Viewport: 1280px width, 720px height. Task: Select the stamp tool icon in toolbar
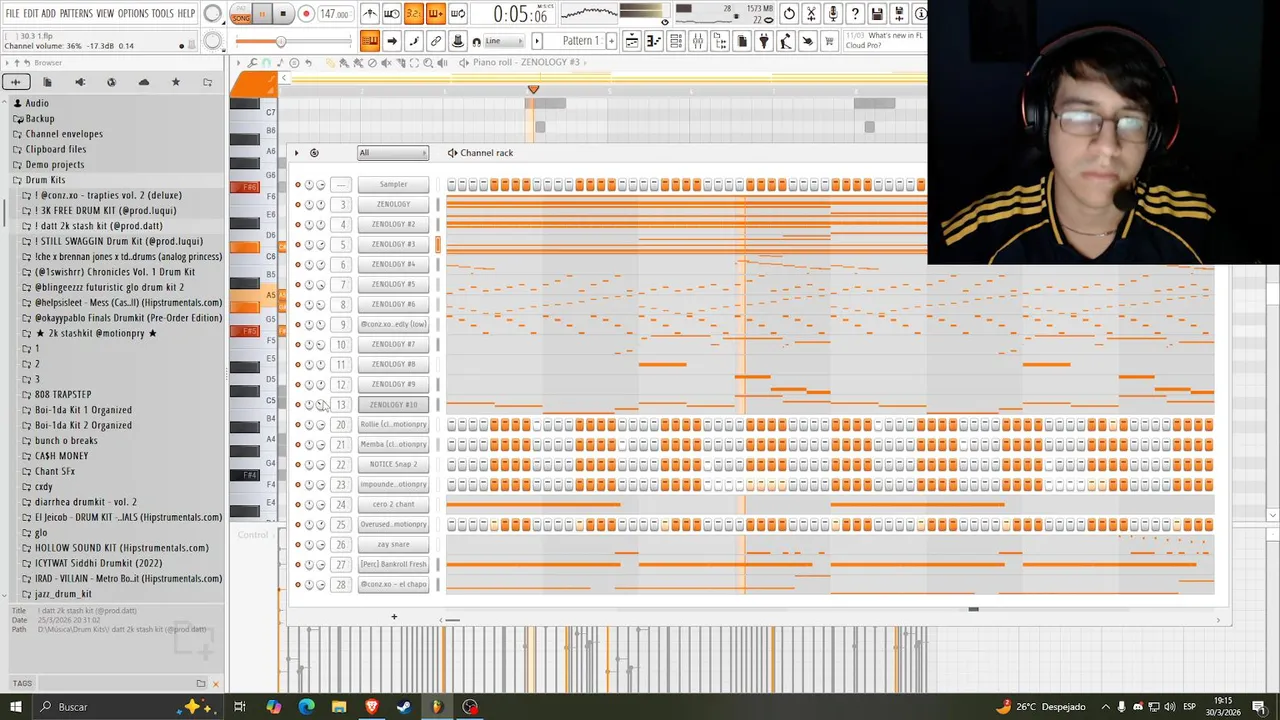point(458,41)
